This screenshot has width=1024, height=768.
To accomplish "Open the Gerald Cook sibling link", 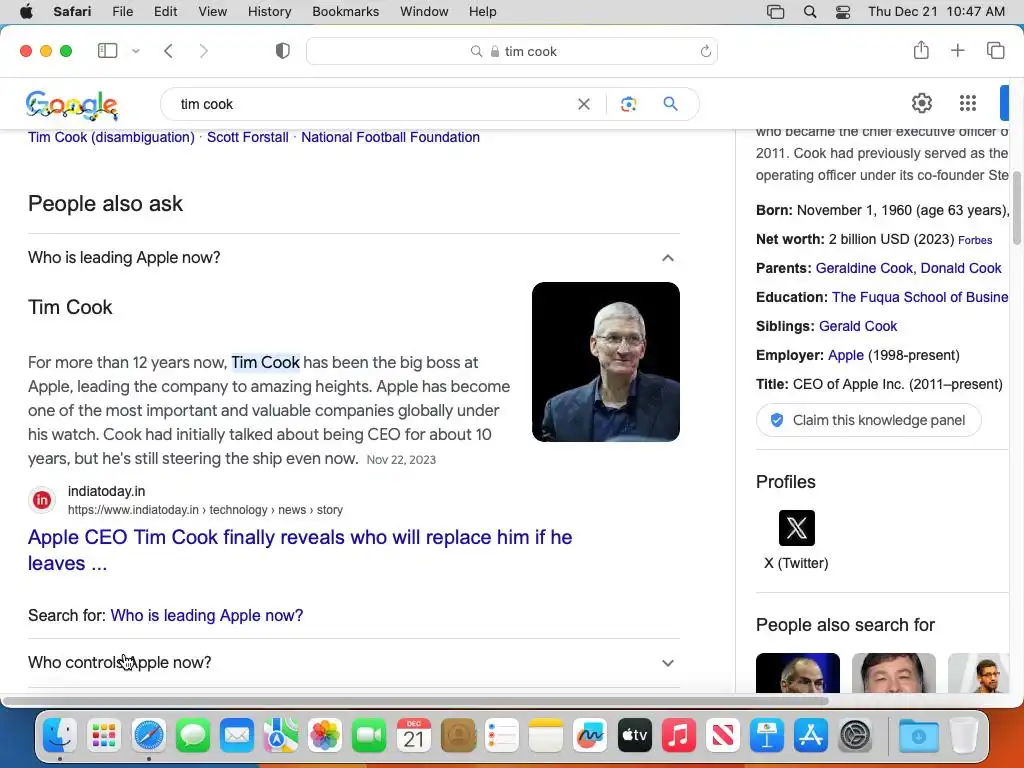I will [857, 326].
